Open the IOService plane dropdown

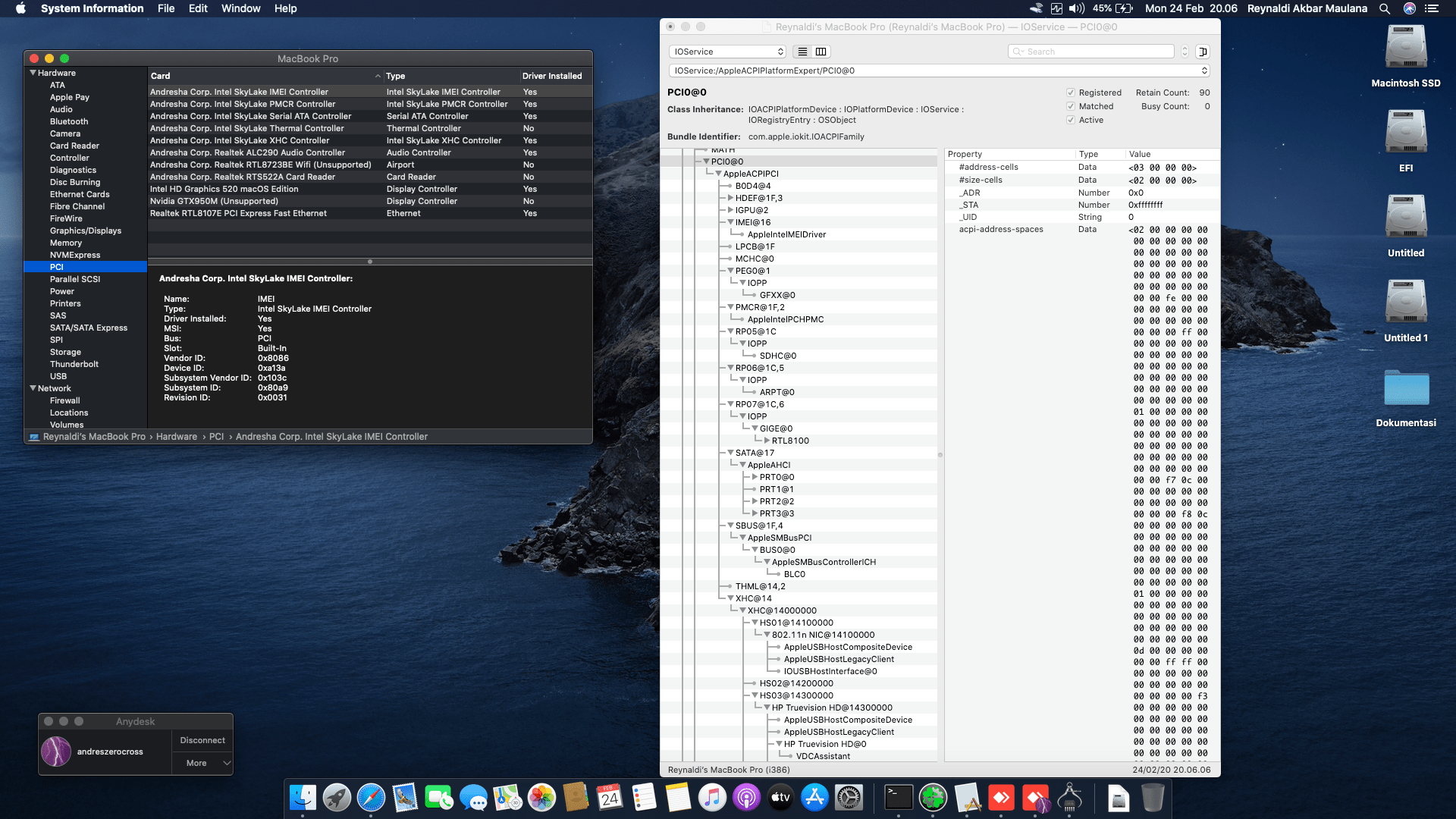[x=727, y=52]
